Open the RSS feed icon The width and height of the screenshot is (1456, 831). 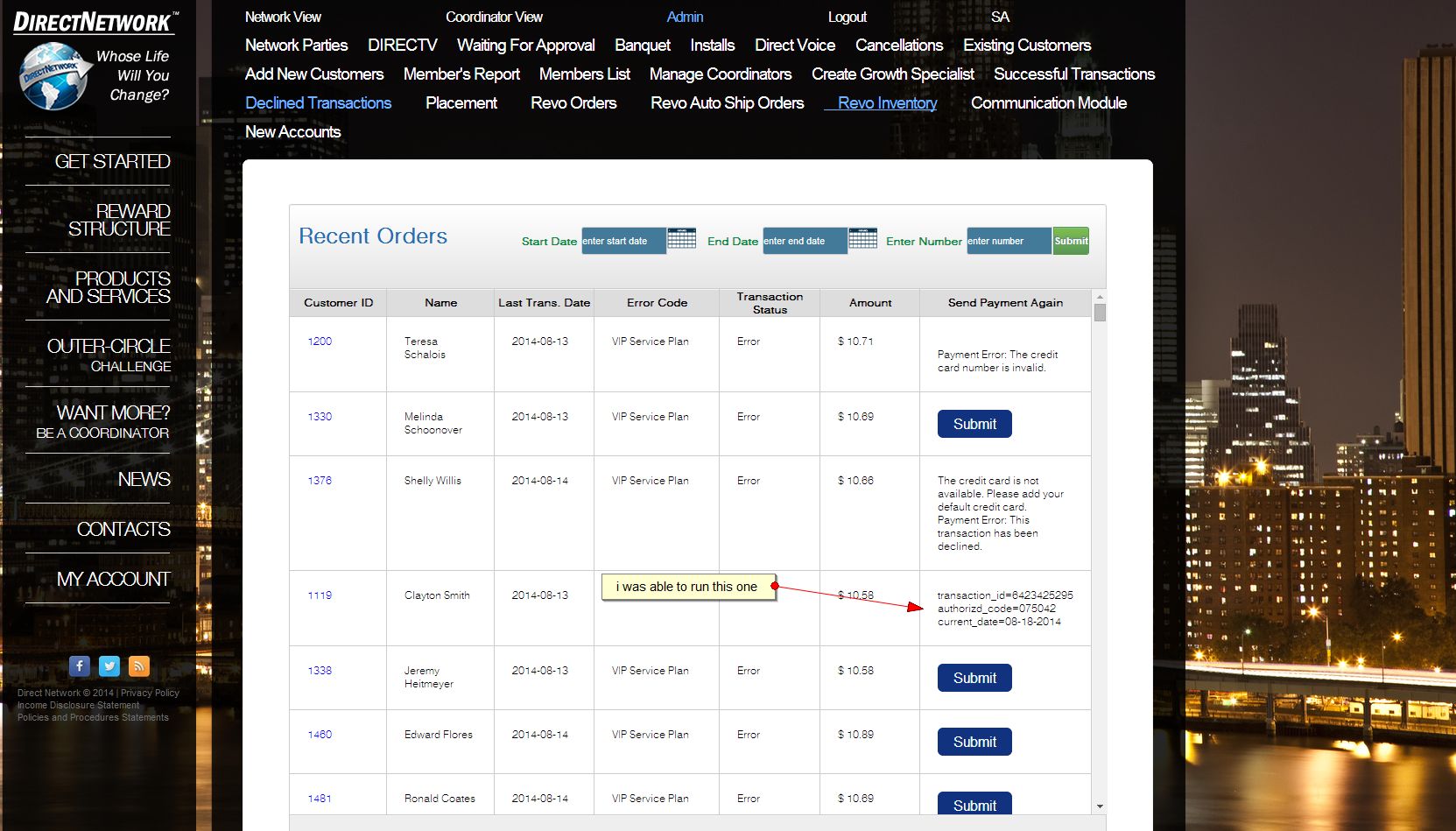pyautogui.click(x=139, y=666)
